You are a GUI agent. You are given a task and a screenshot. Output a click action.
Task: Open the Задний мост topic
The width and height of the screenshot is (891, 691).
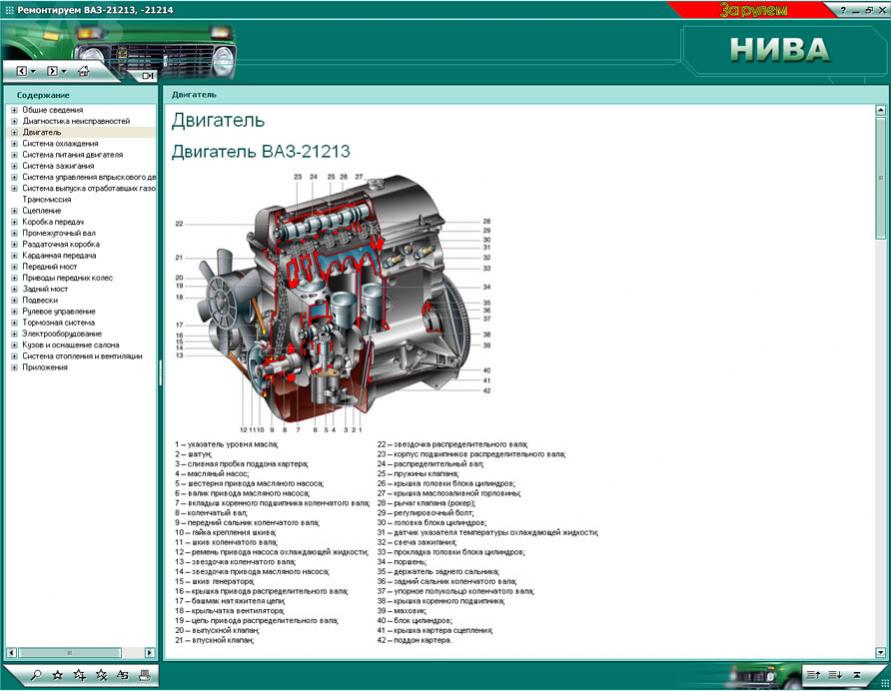click(x=45, y=289)
